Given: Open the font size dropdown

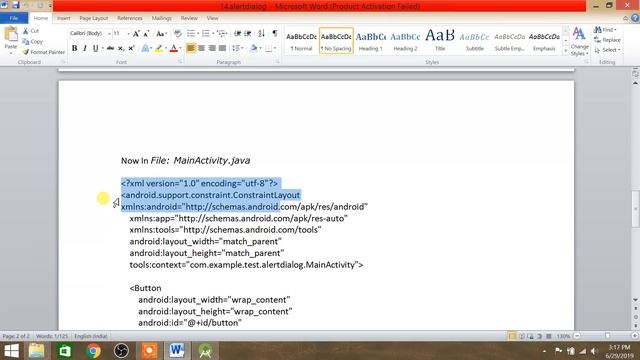Looking at the screenshot, I should coord(128,33).
